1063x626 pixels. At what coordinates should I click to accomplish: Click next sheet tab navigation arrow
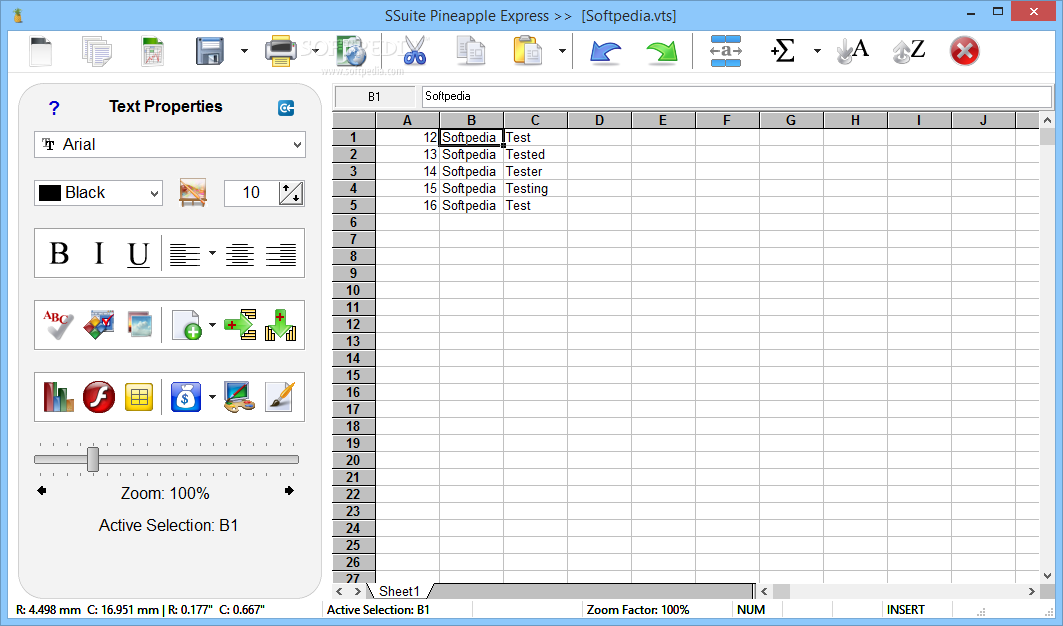(x=357, y=591)
